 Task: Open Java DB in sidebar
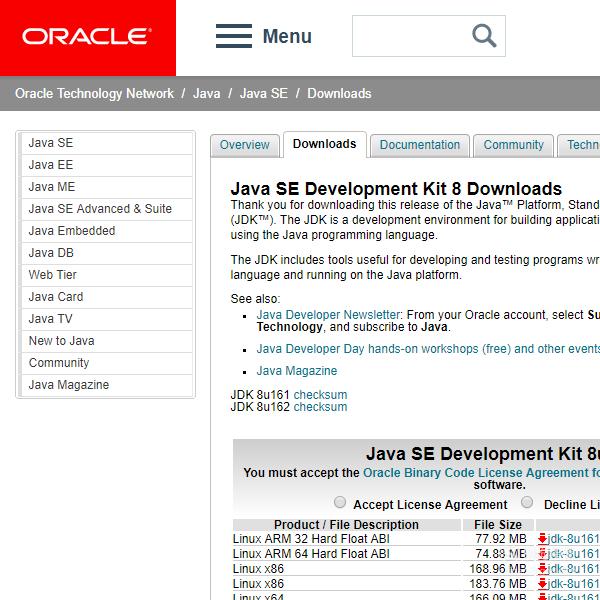107,253
